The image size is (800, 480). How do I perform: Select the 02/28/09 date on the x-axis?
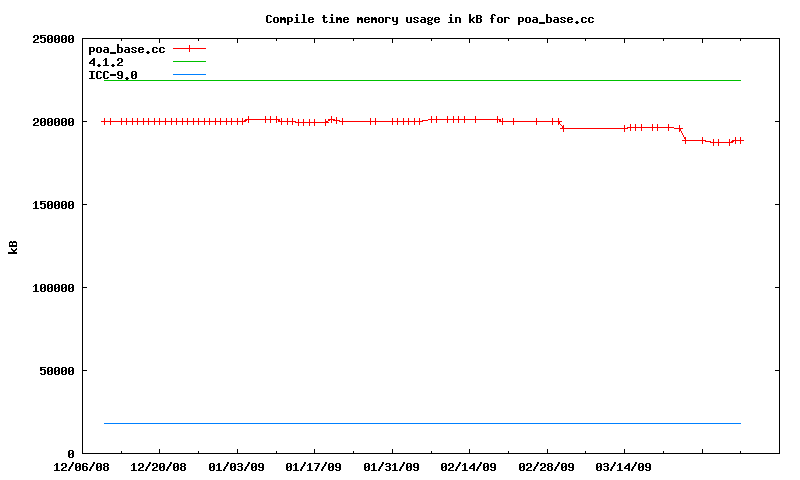tap(546, 467)
